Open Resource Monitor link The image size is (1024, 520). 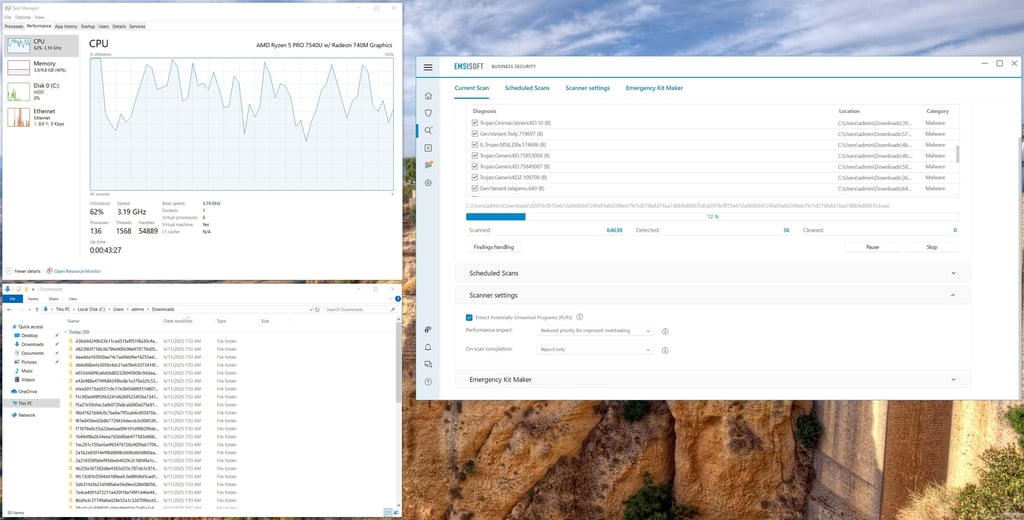click(77, 270)
